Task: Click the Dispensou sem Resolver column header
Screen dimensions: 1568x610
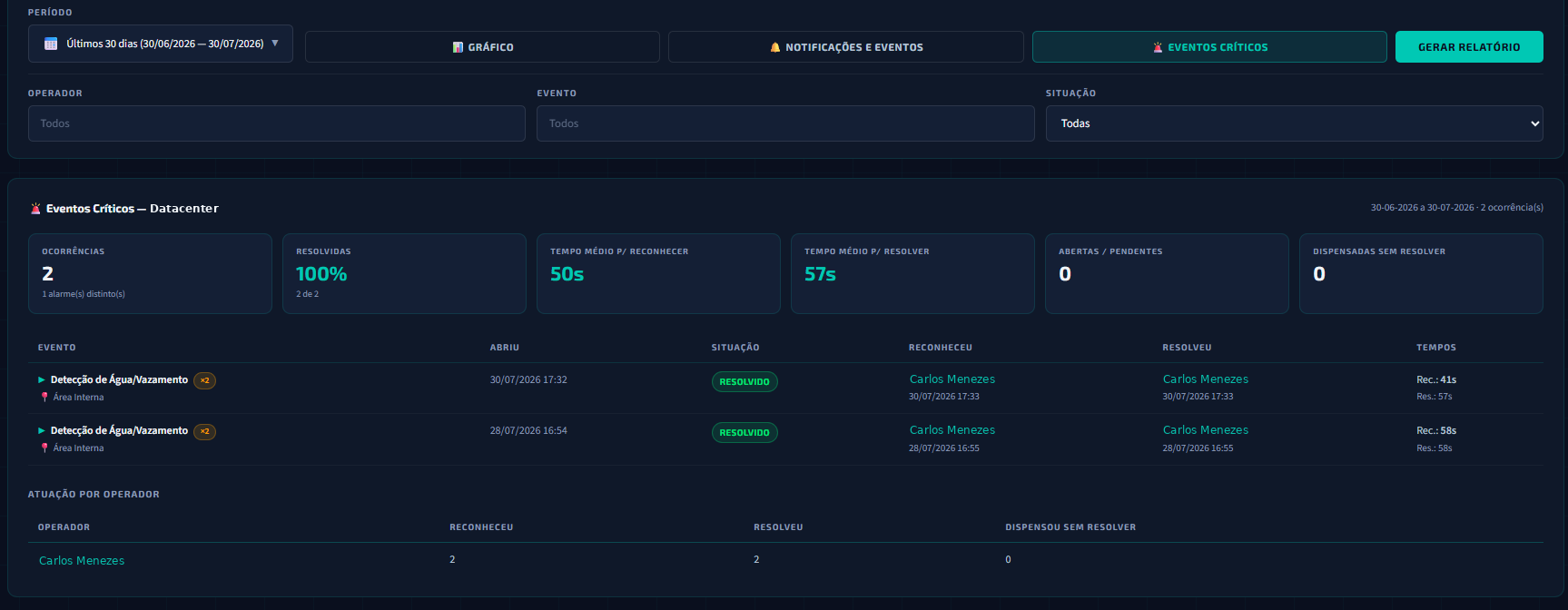Action: click(1070, 527)
